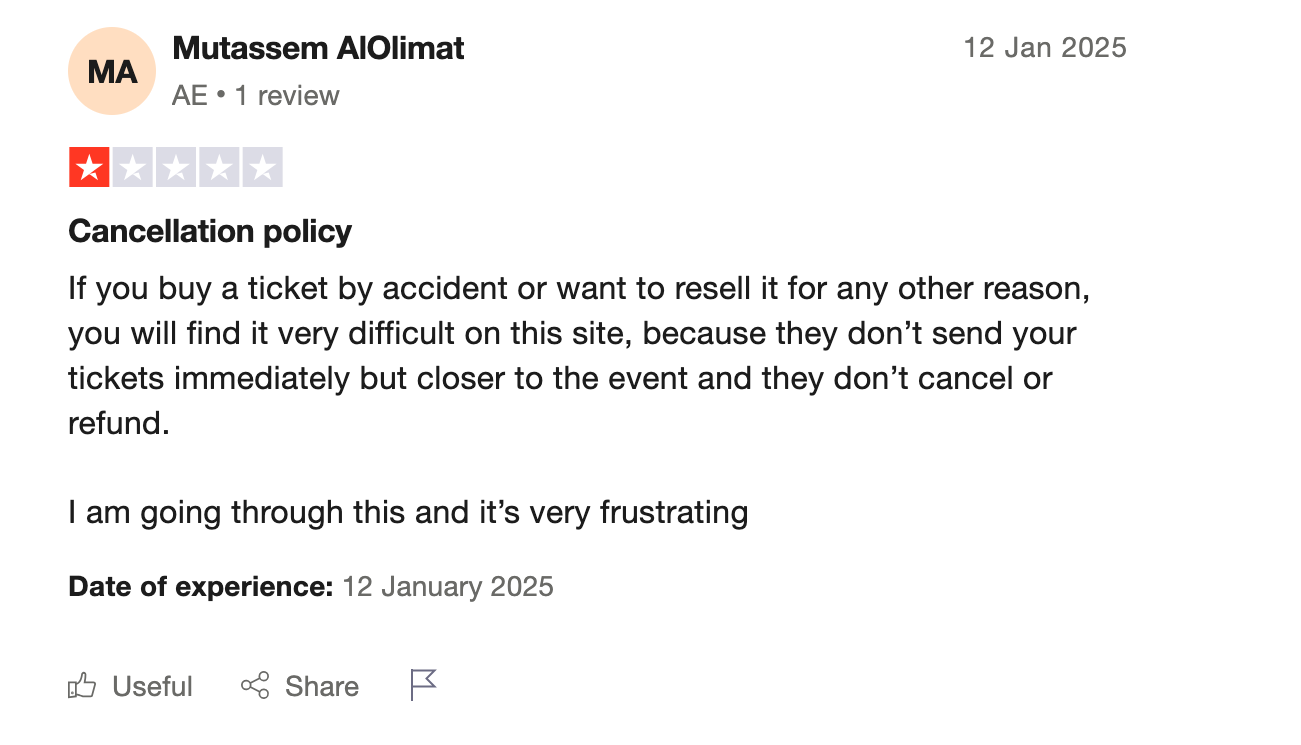Click the 12 Jan 2025 date

tap(1045, 47)
